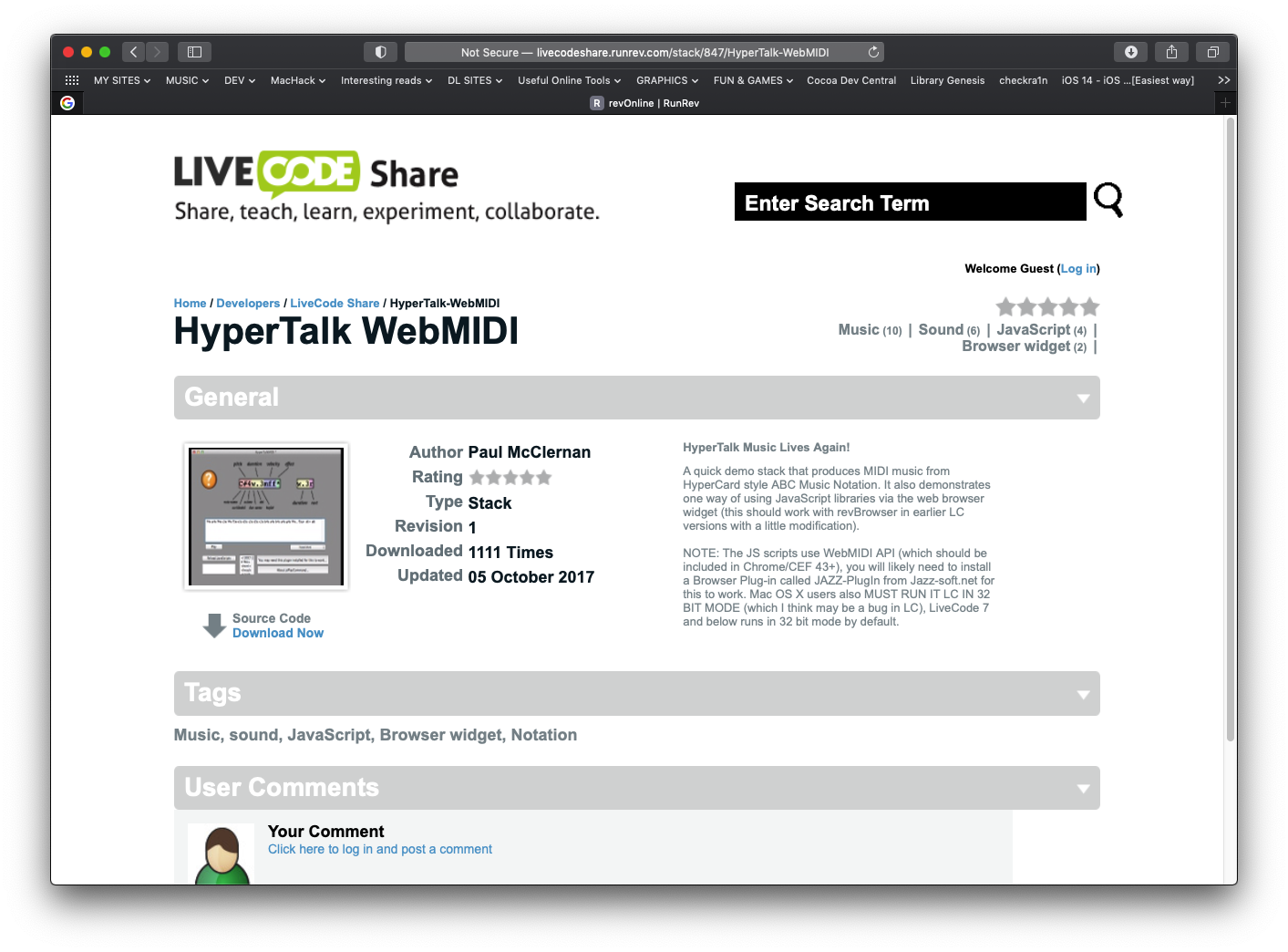1288x952 pixels.
Task: Open the iOS 14 Easiest way bookmark
Action: (x=1128, y=80)
